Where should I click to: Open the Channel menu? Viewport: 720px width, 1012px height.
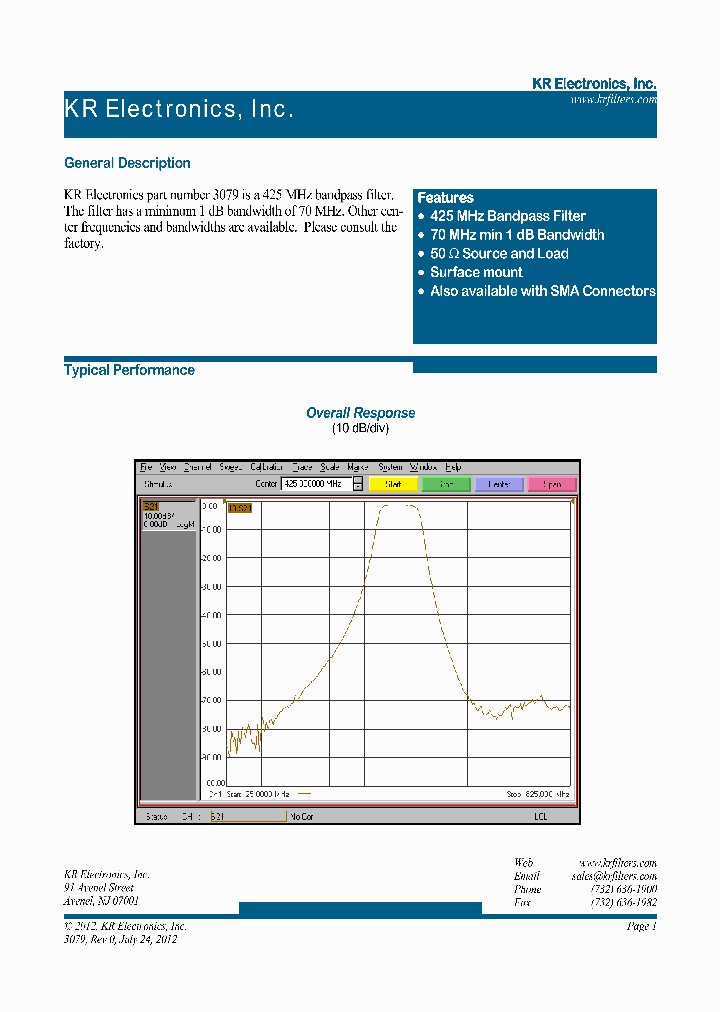[x=197, y=467]
